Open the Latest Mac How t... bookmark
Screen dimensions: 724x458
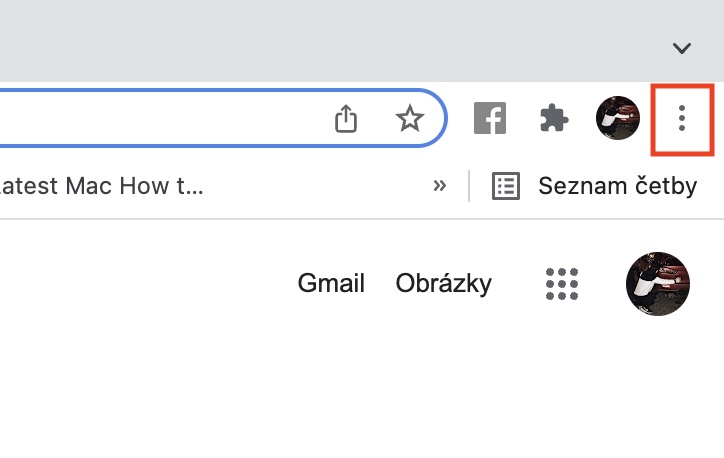tap(102, 186)
